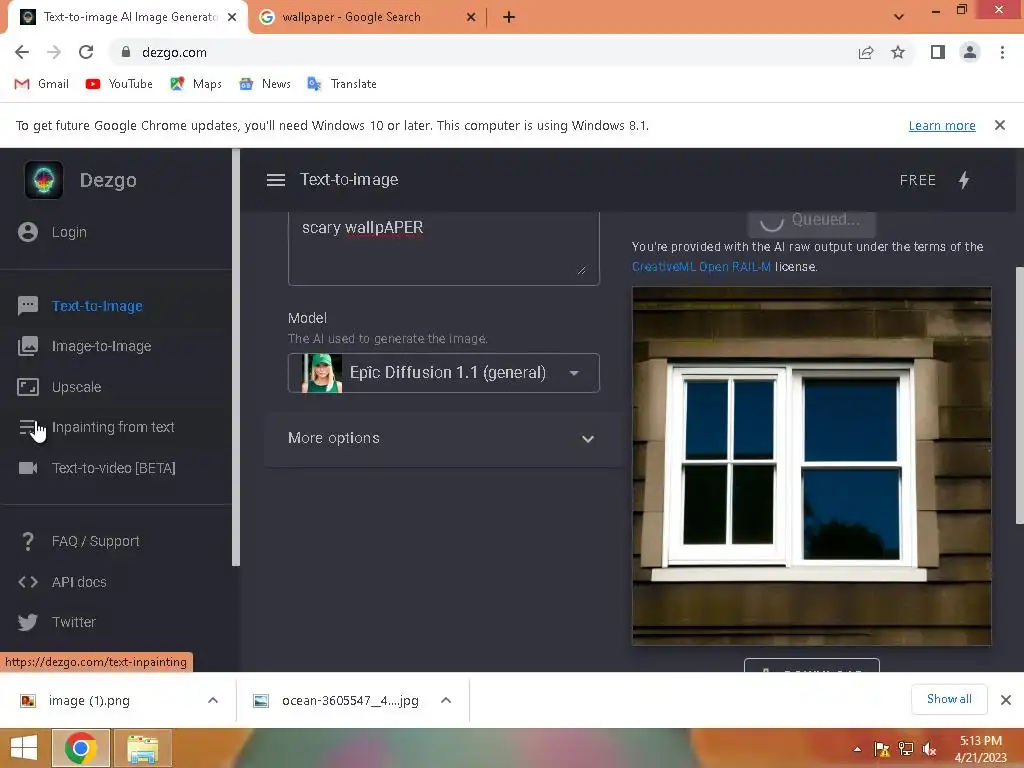Open File Explorer from the taskbar
This screenshot has height=768, width=1024.
tap(143, 748)
